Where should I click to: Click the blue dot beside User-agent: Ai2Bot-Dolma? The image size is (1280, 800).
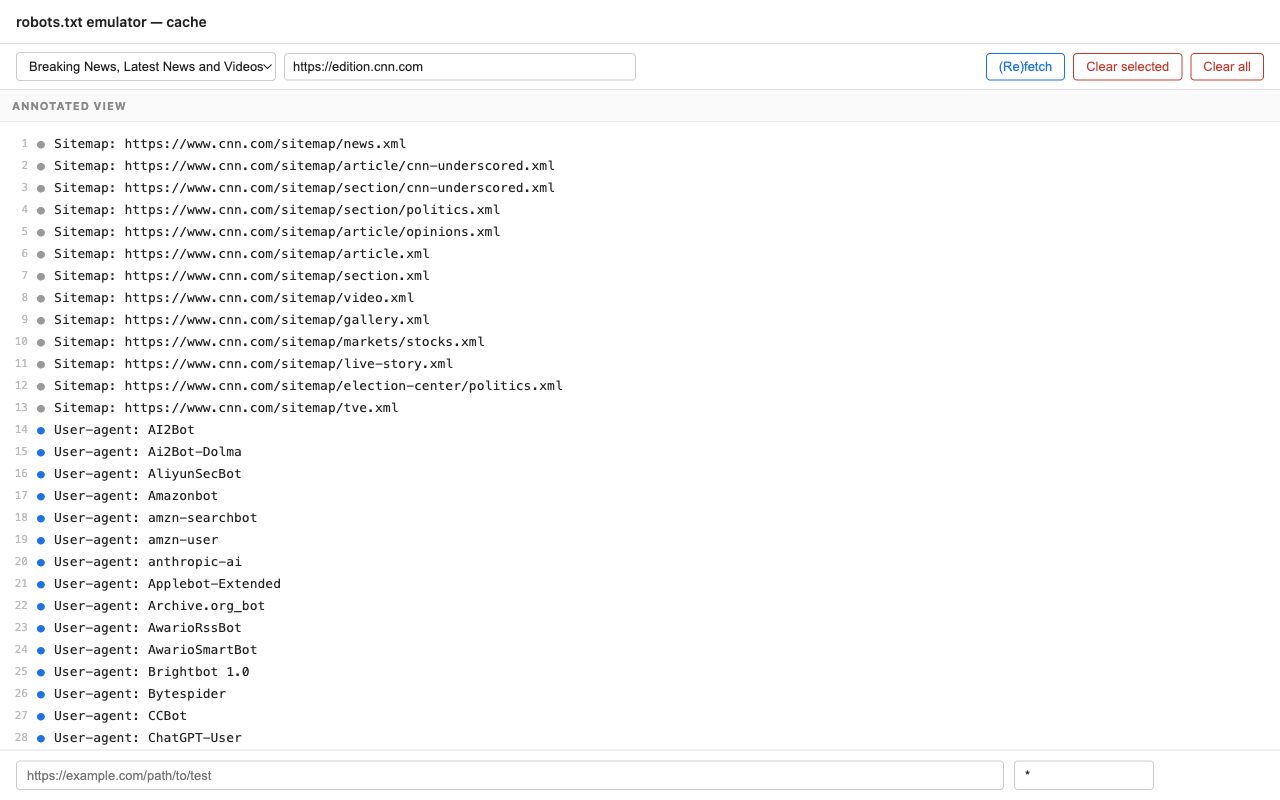41,452
